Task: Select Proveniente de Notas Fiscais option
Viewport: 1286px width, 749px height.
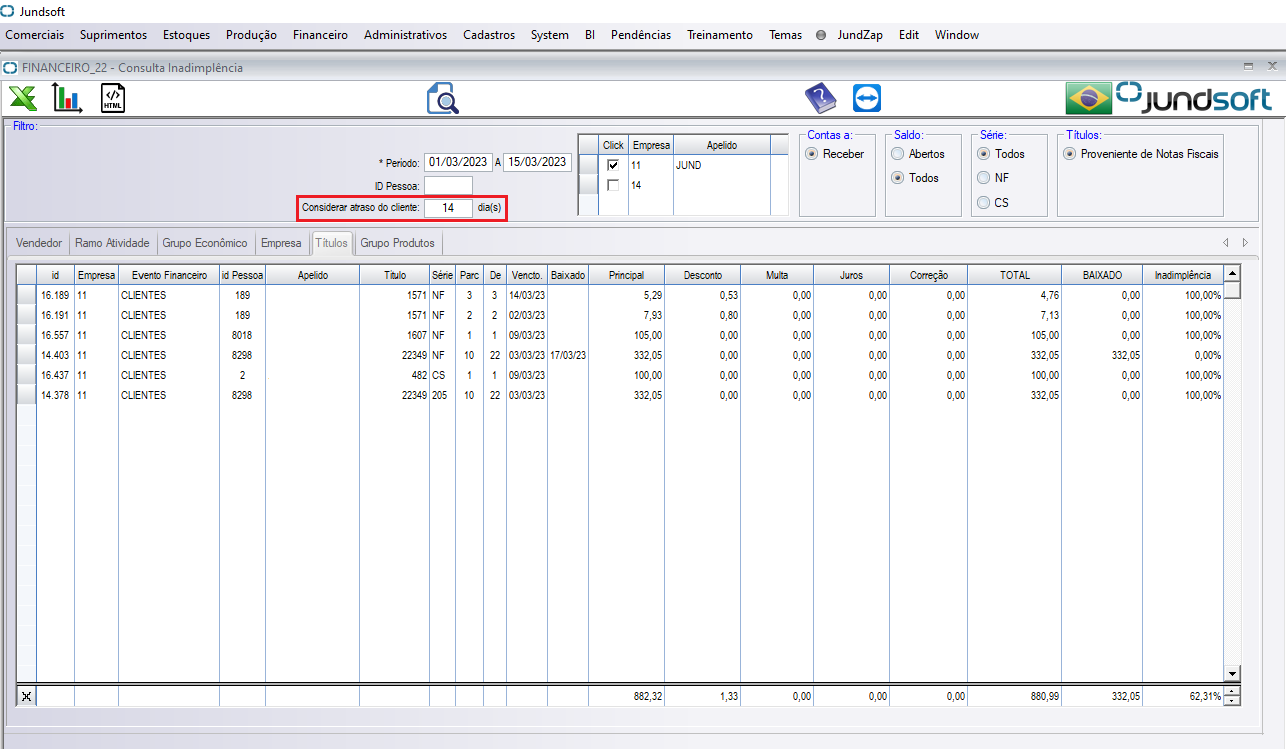Action: click(1070, 154)
